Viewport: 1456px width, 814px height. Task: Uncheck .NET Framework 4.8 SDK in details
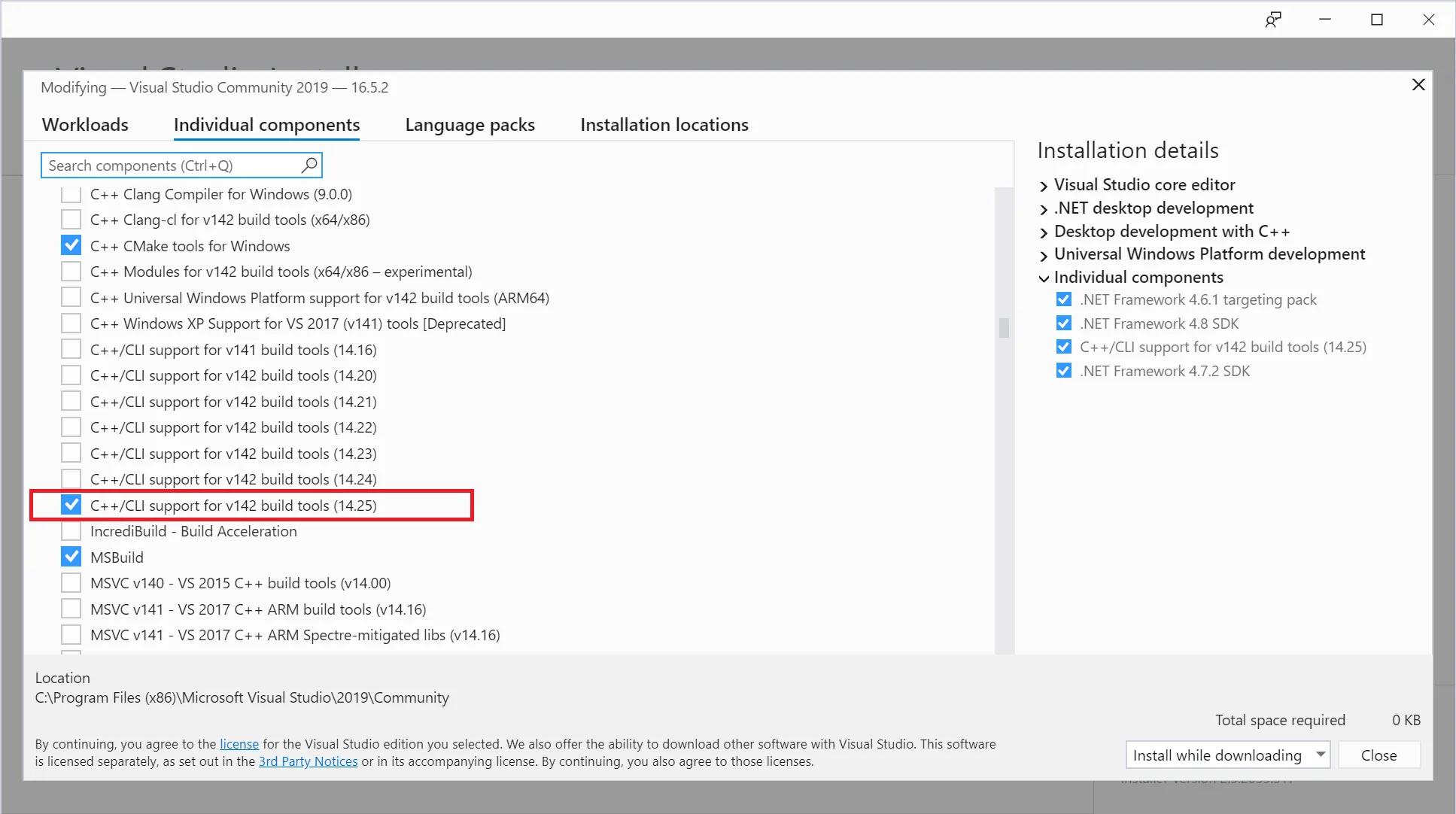1063,323
